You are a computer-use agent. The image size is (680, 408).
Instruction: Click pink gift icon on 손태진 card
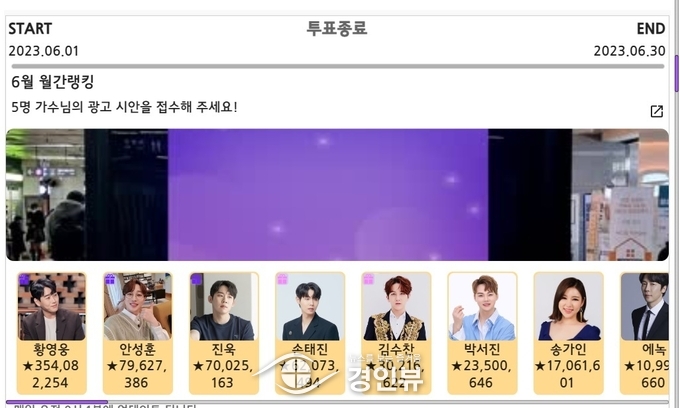(282, 279)
